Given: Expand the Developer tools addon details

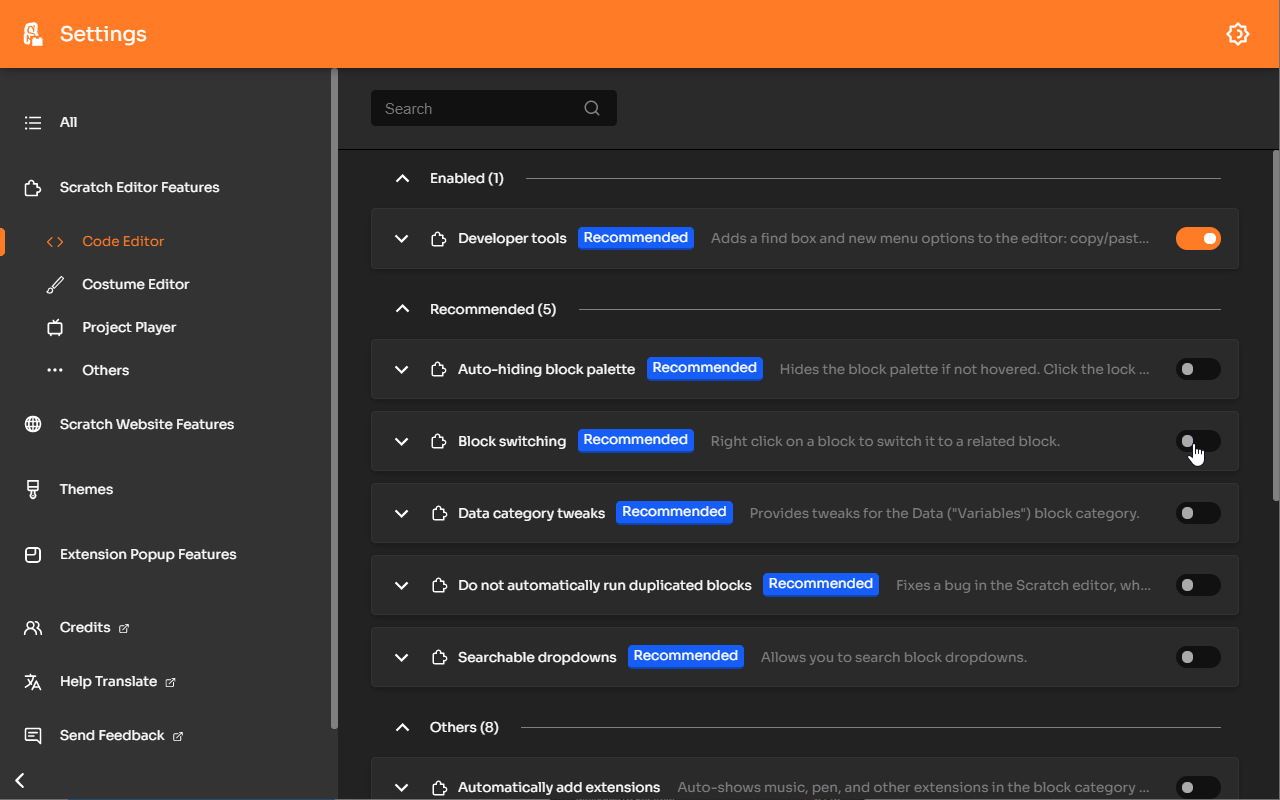Looking at the screenshot, I should click(402, 238).
